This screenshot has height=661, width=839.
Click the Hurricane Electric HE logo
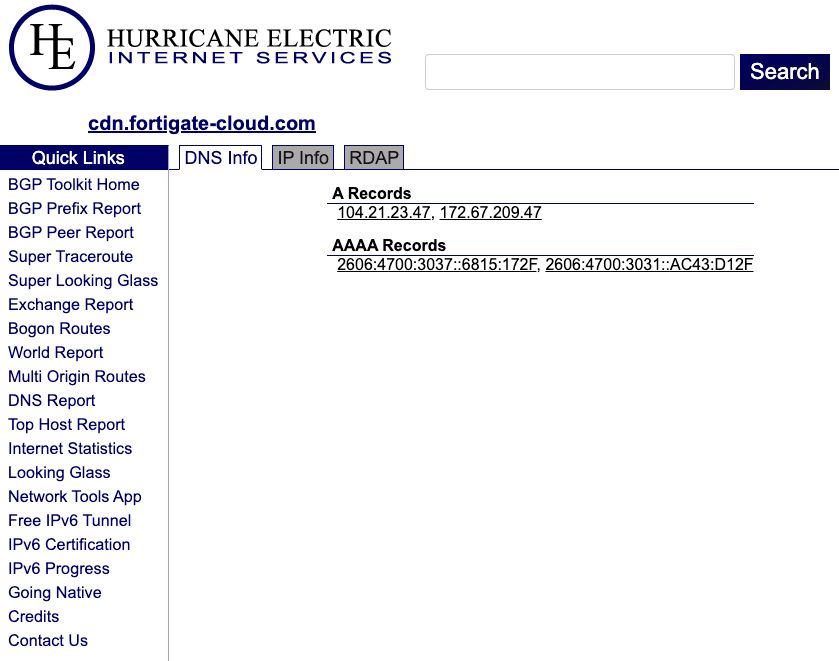click(x=52, y=48)
